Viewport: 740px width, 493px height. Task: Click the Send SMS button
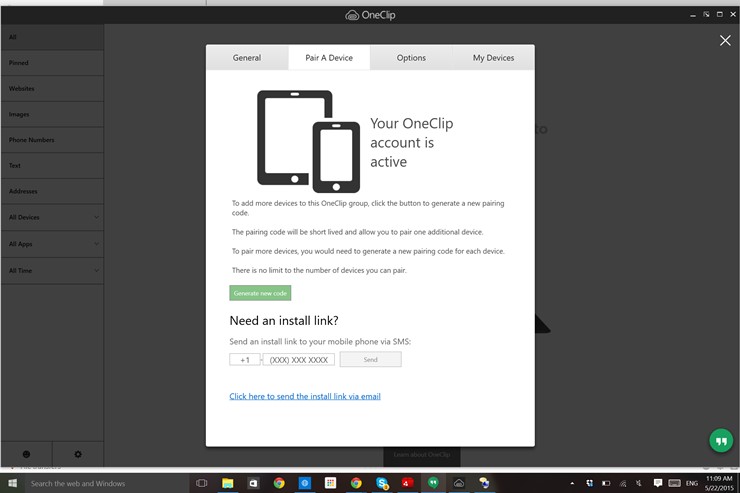point(370,359)
